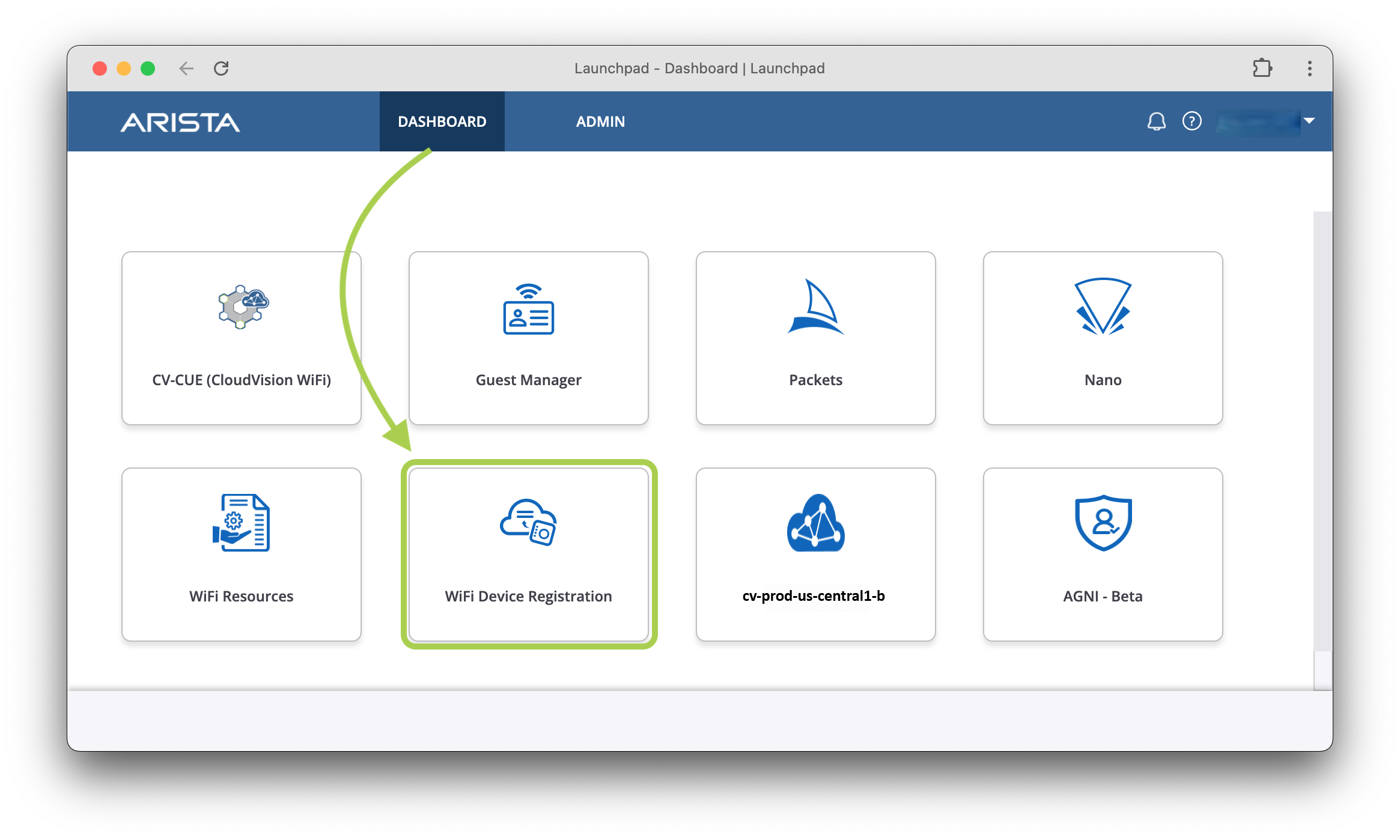
Task: Open WiFi Device Registration cloud icon
Action: (528, 522)
